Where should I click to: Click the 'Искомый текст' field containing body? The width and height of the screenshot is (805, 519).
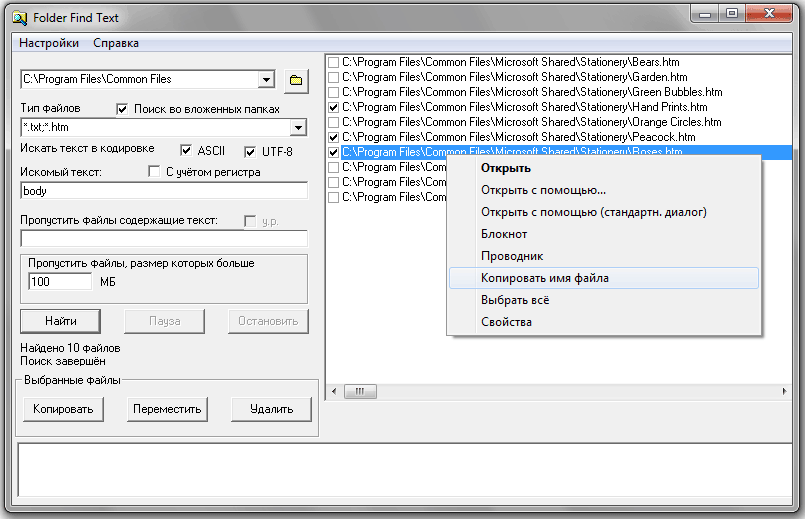[164, 191]
